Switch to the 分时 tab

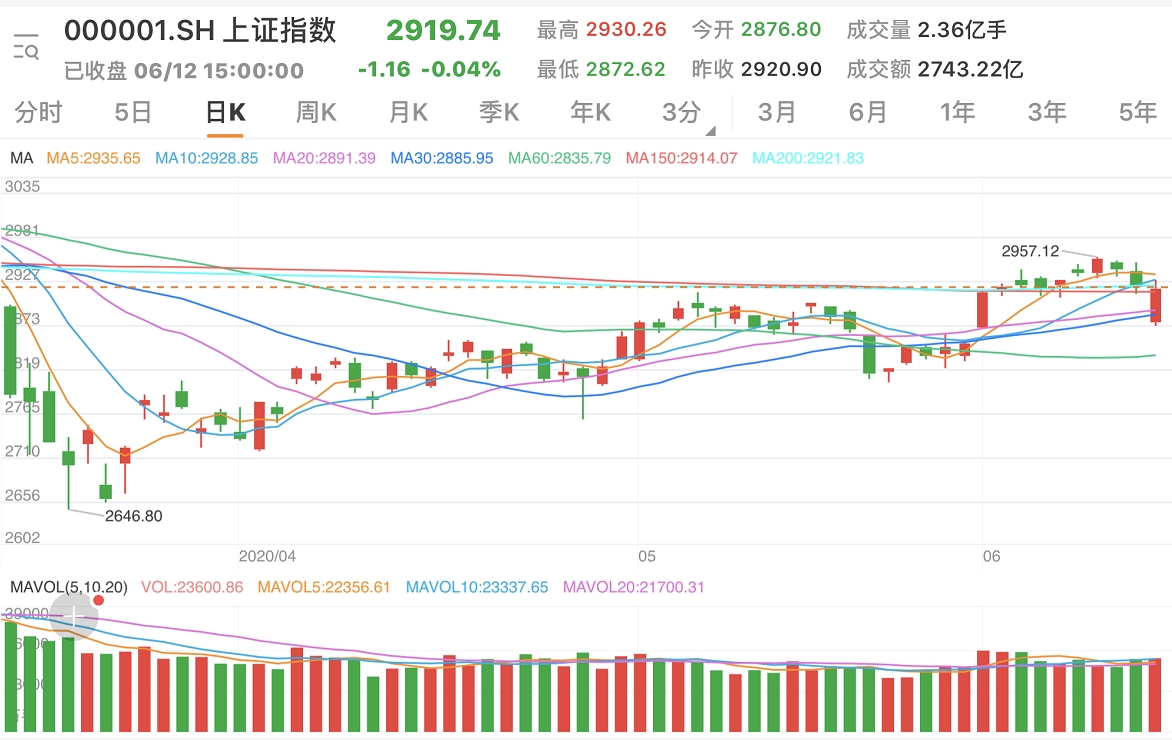click(x=38, y=112)
